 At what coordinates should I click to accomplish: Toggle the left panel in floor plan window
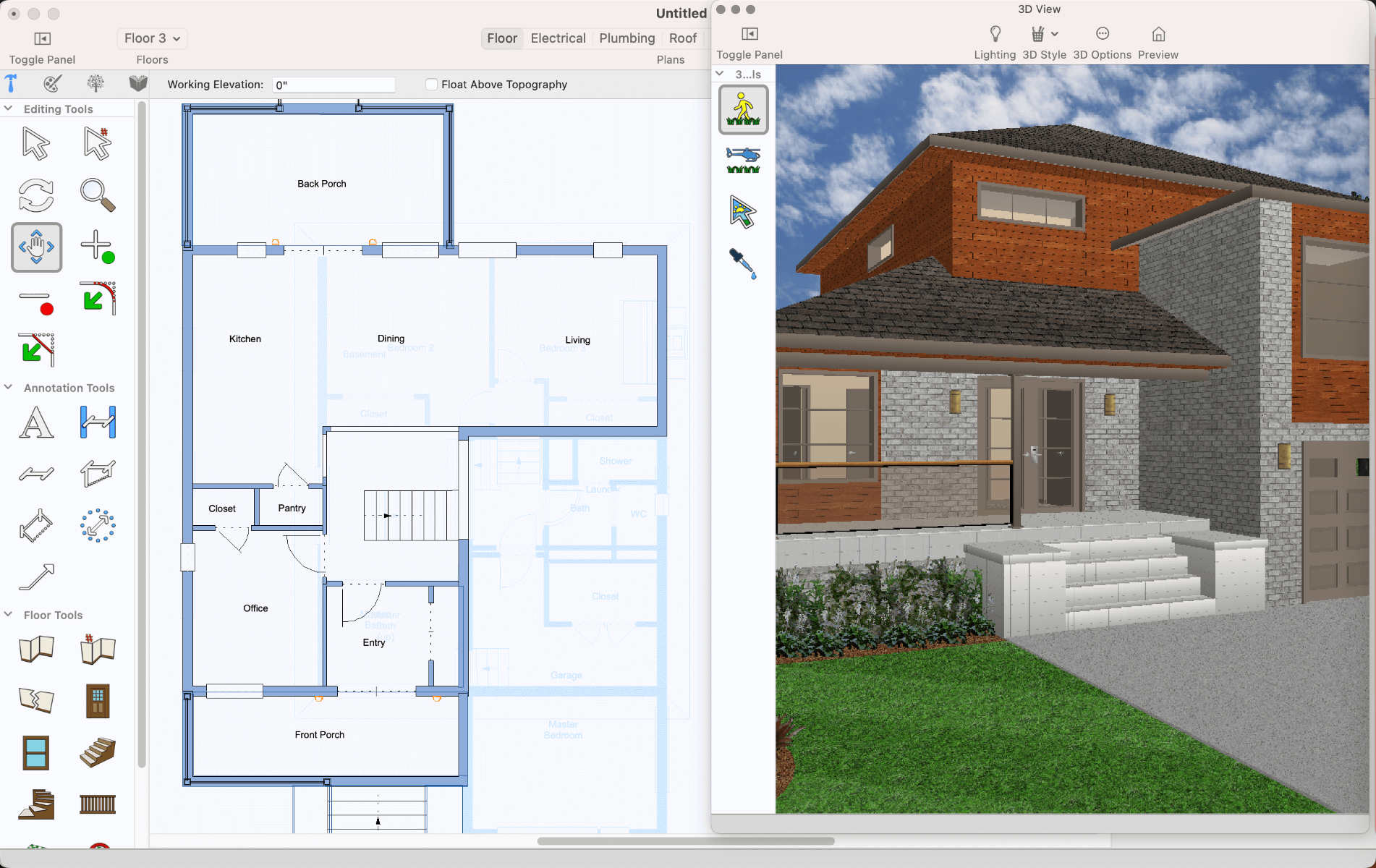click(42, 39)
